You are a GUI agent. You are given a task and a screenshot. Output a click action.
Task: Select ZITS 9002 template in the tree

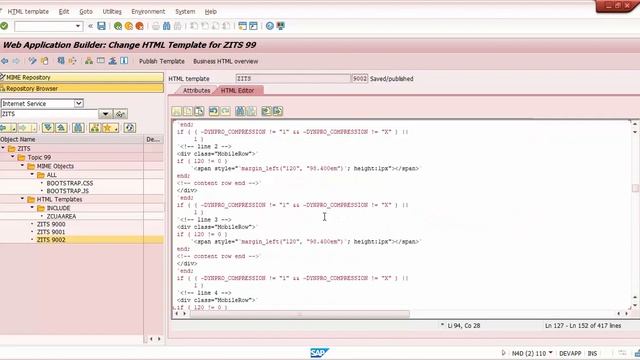click(x=51, y=240)
